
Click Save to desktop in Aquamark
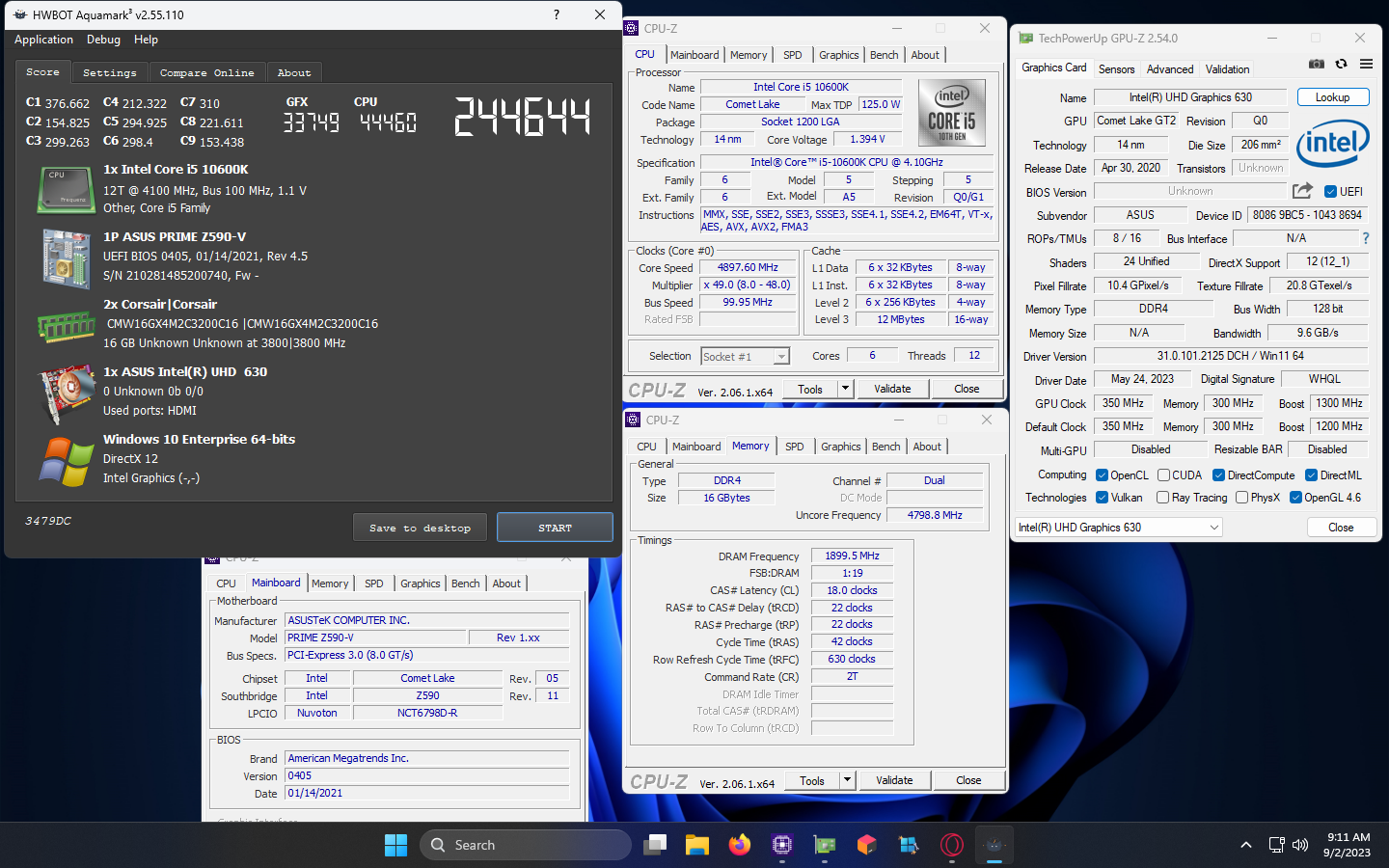420,528
